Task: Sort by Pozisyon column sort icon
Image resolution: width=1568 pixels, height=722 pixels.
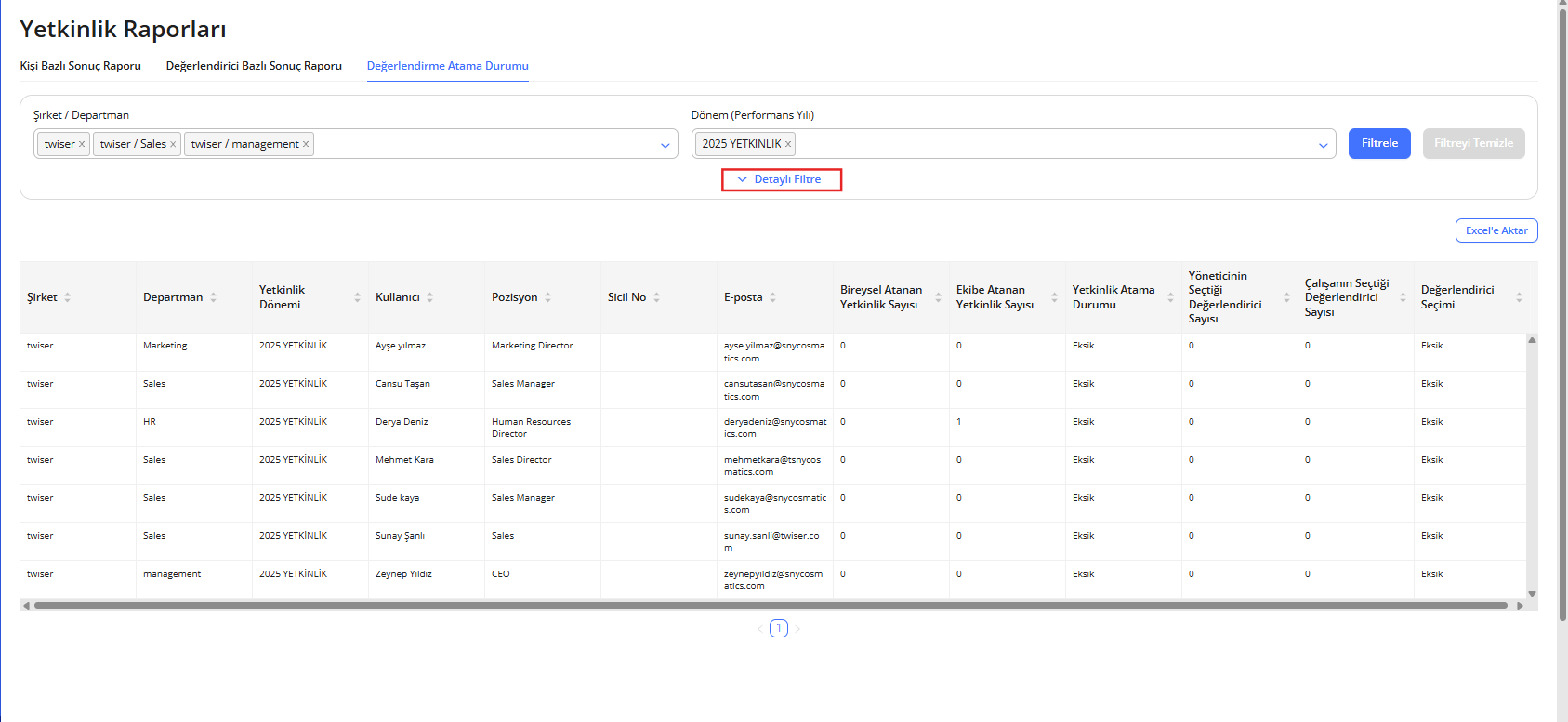Action: point(548,297)
